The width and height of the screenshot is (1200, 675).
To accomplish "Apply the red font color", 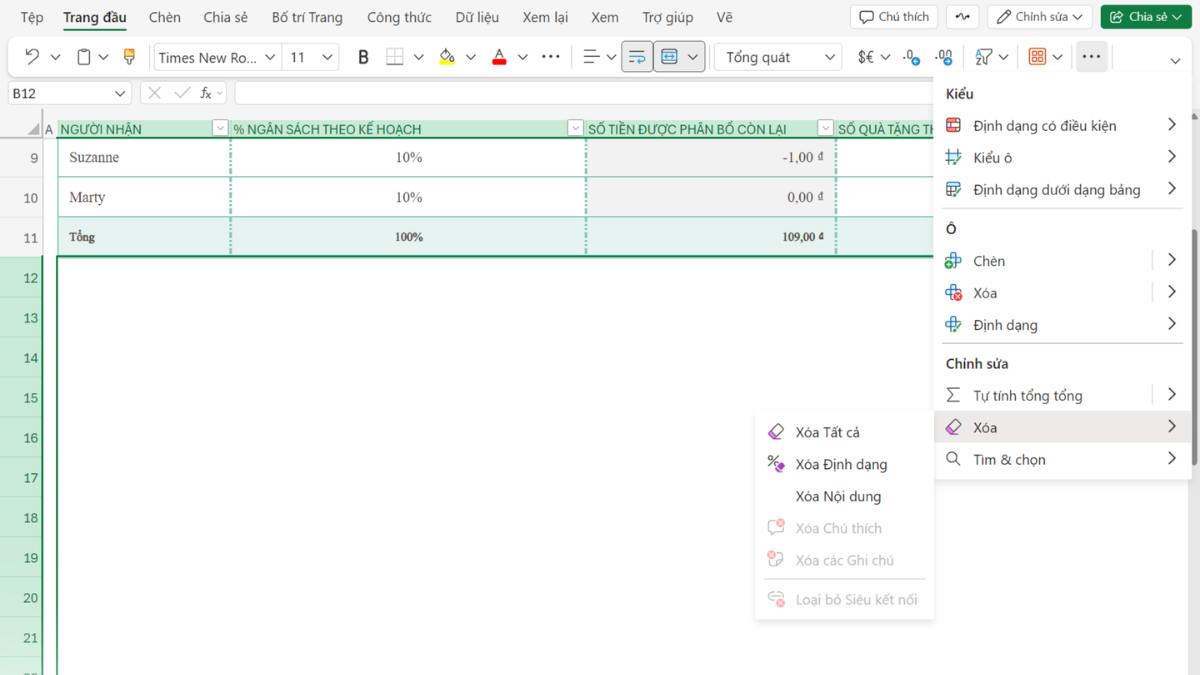I will (499, 57).
